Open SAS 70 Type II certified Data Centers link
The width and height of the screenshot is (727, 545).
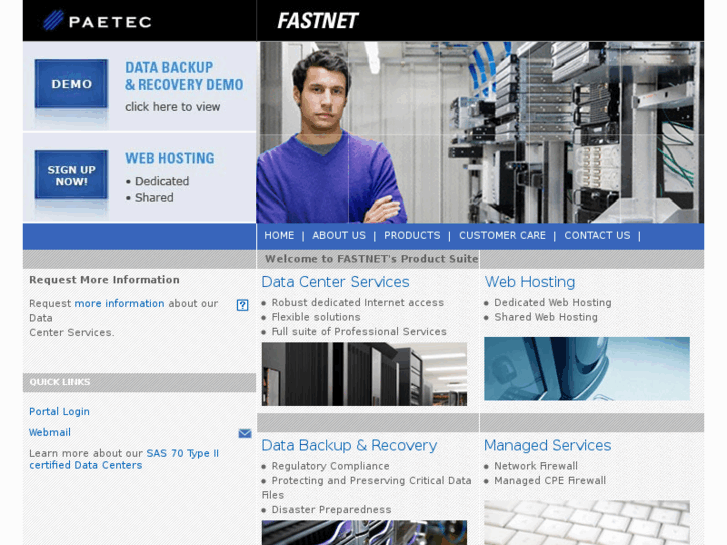124,459
